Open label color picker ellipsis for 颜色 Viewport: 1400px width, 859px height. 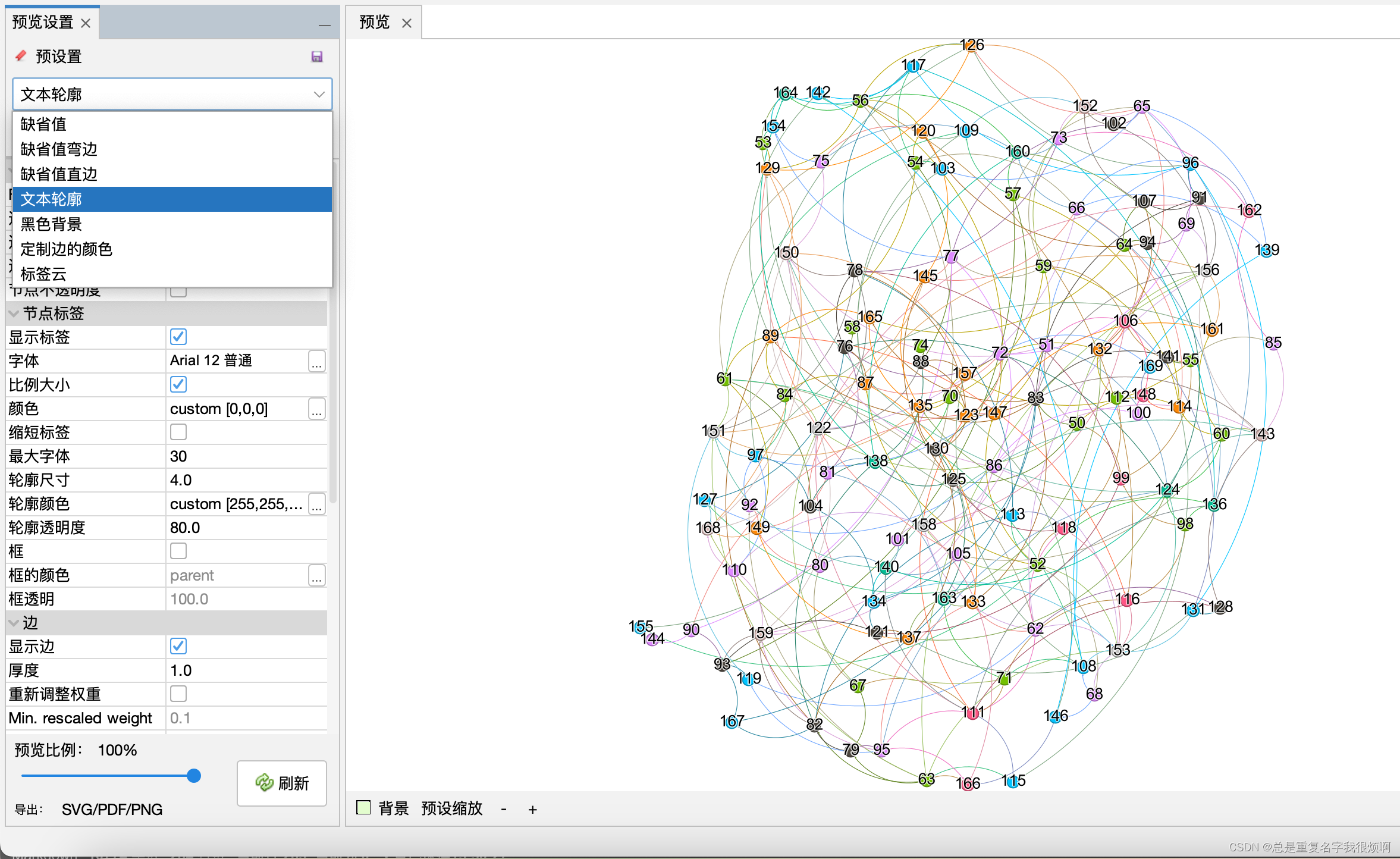click(317, 409)
